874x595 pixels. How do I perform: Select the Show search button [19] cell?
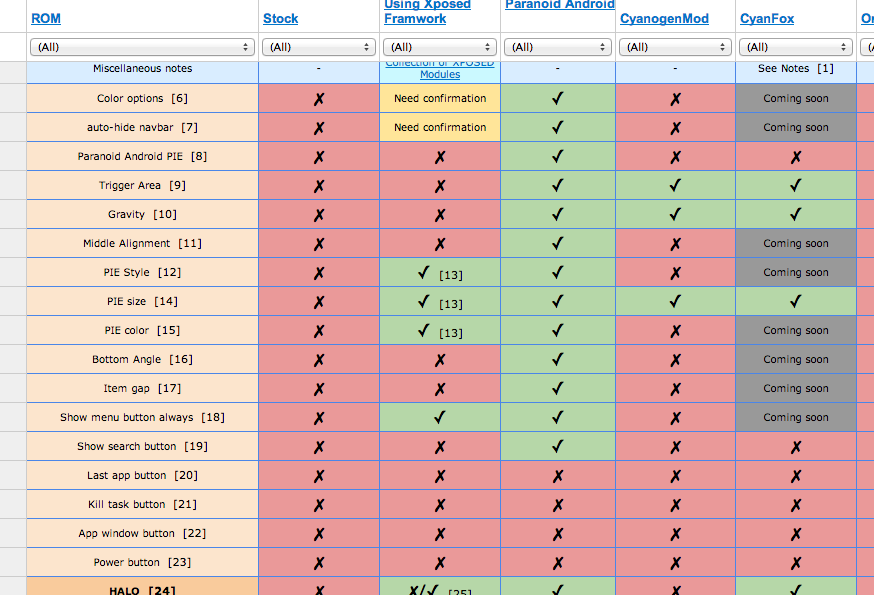(x=142, y=446)
